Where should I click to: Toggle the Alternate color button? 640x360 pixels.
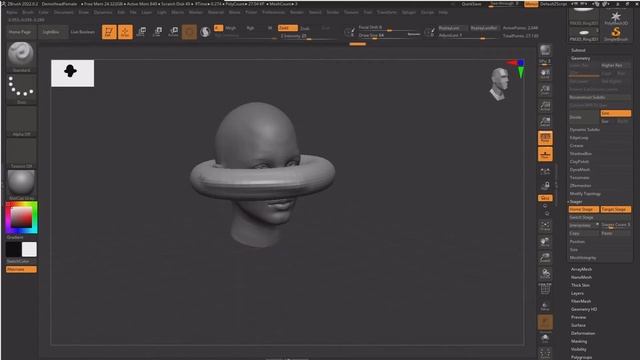pyautogui.click(x=21, y=269)
